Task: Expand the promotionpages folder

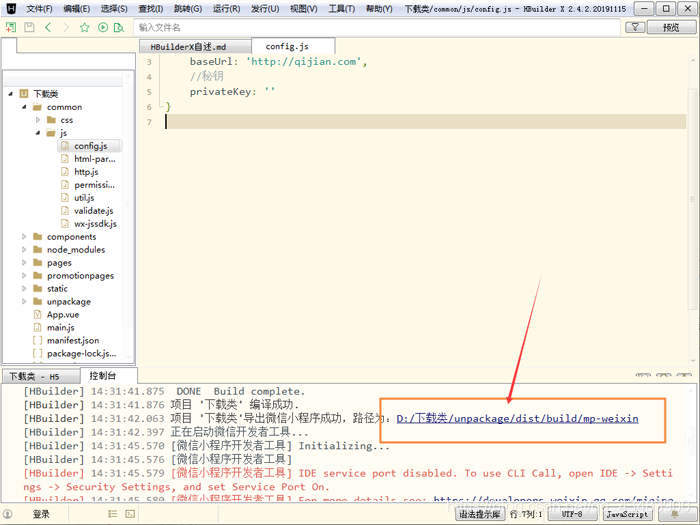Action: click(24, 275)
